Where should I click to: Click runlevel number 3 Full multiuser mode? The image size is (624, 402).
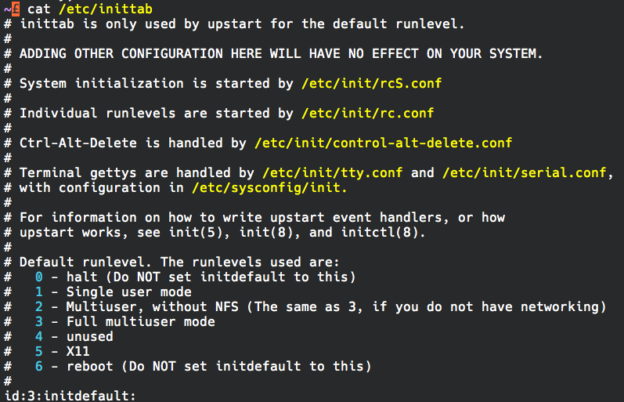click(37, 321)
